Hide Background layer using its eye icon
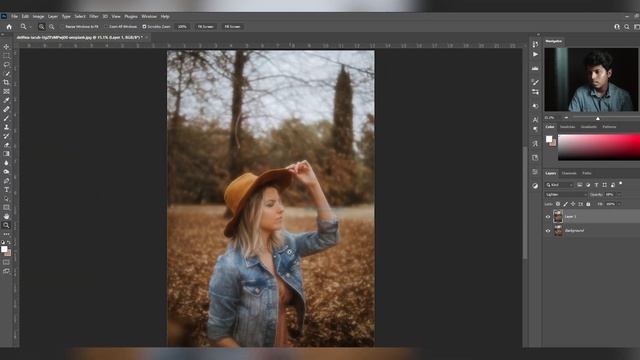640x360 pixels. [548, 231]
